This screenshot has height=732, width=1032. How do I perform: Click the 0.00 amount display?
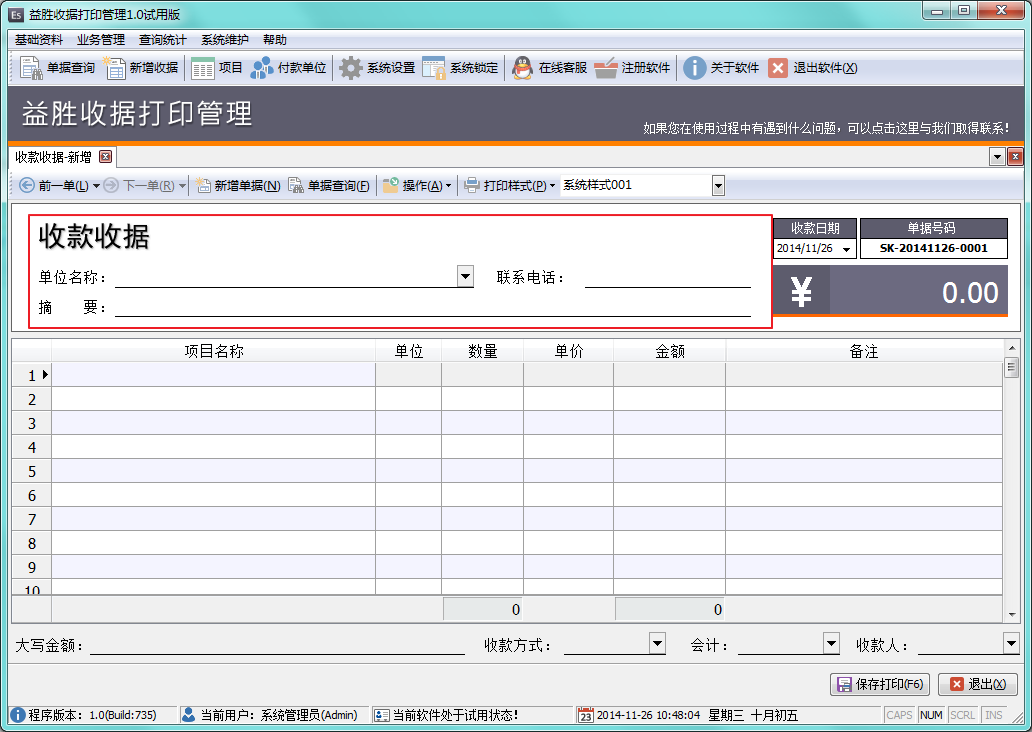[x=918, y=292]
